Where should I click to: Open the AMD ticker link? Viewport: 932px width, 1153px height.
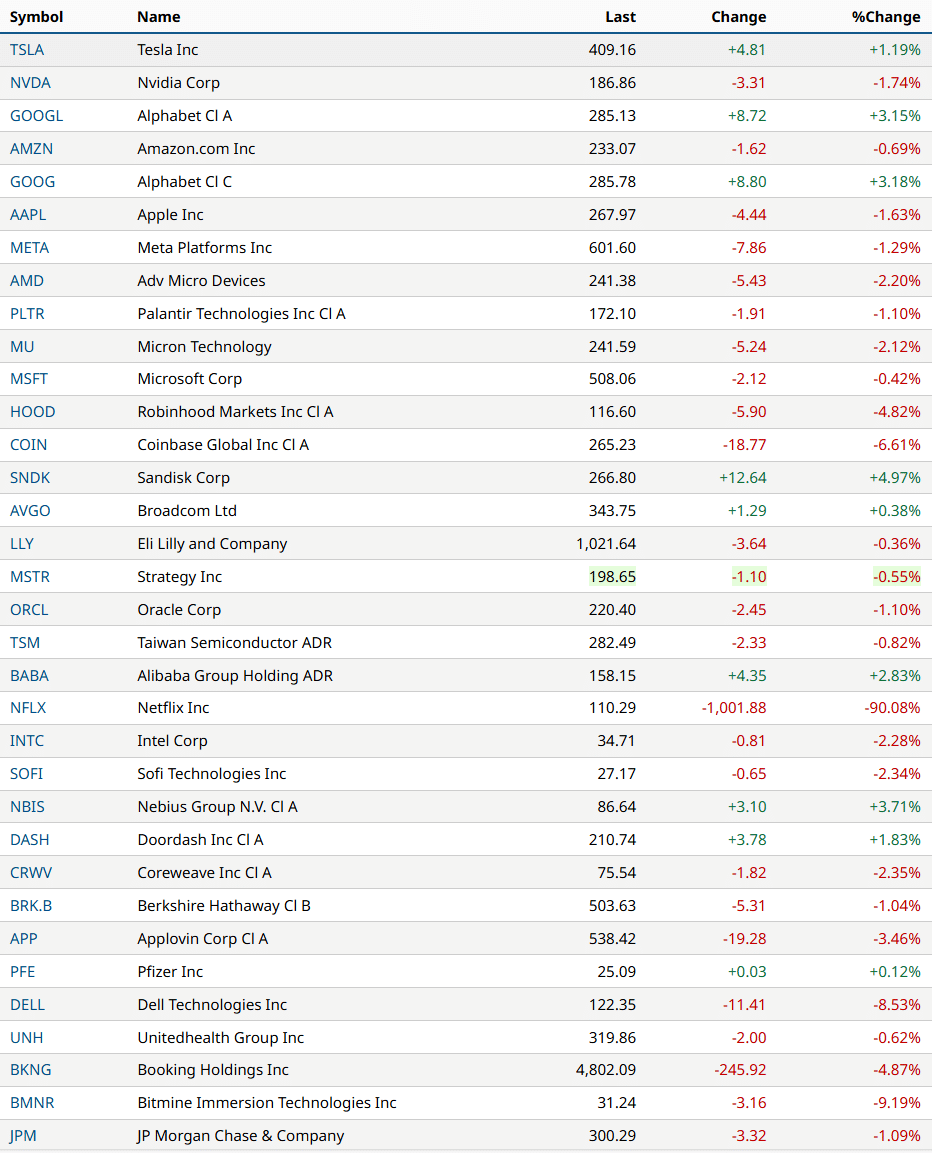tap(27, 281)
